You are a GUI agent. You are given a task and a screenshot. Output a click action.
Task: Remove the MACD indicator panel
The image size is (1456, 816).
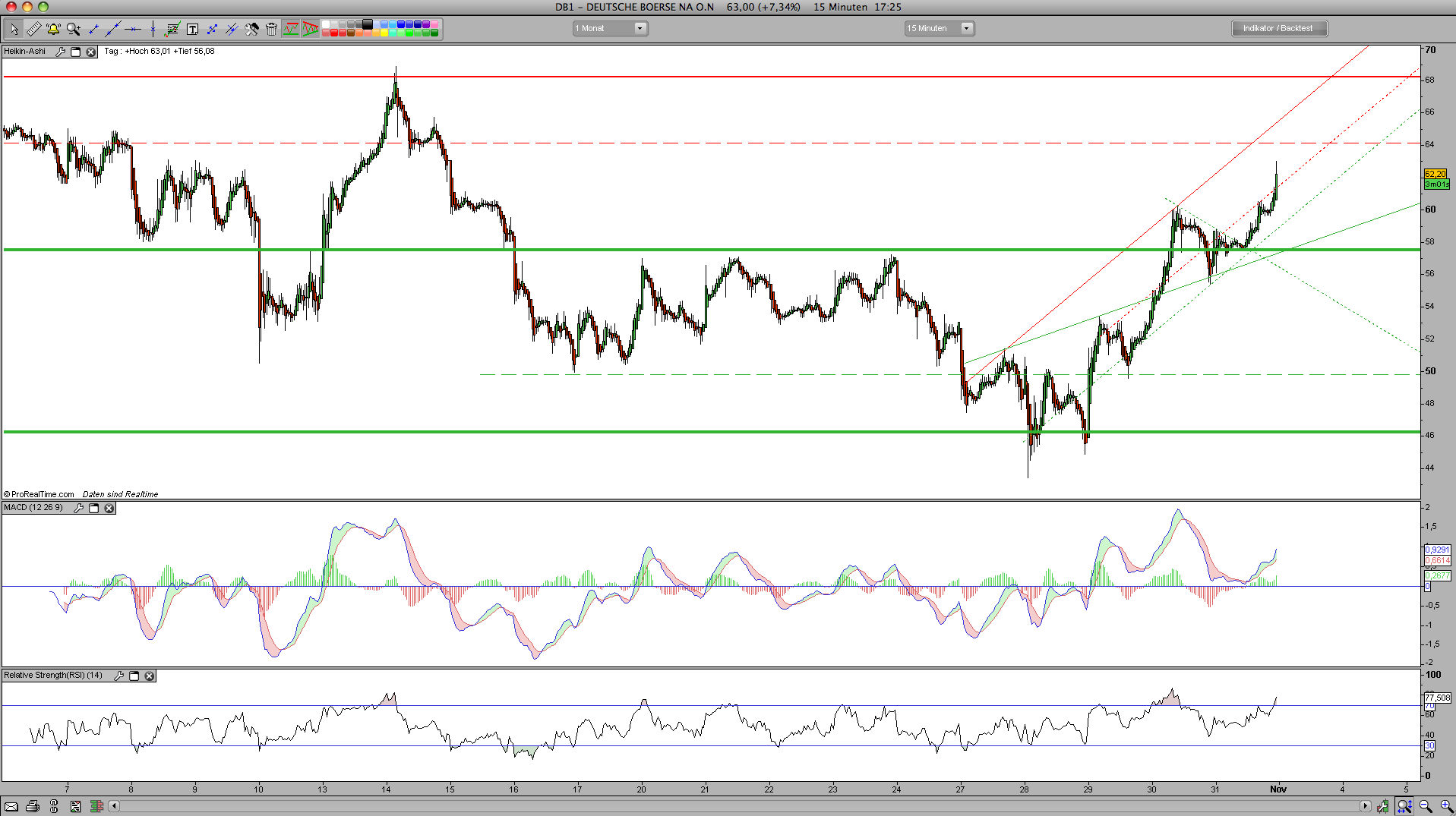[109, 508]
